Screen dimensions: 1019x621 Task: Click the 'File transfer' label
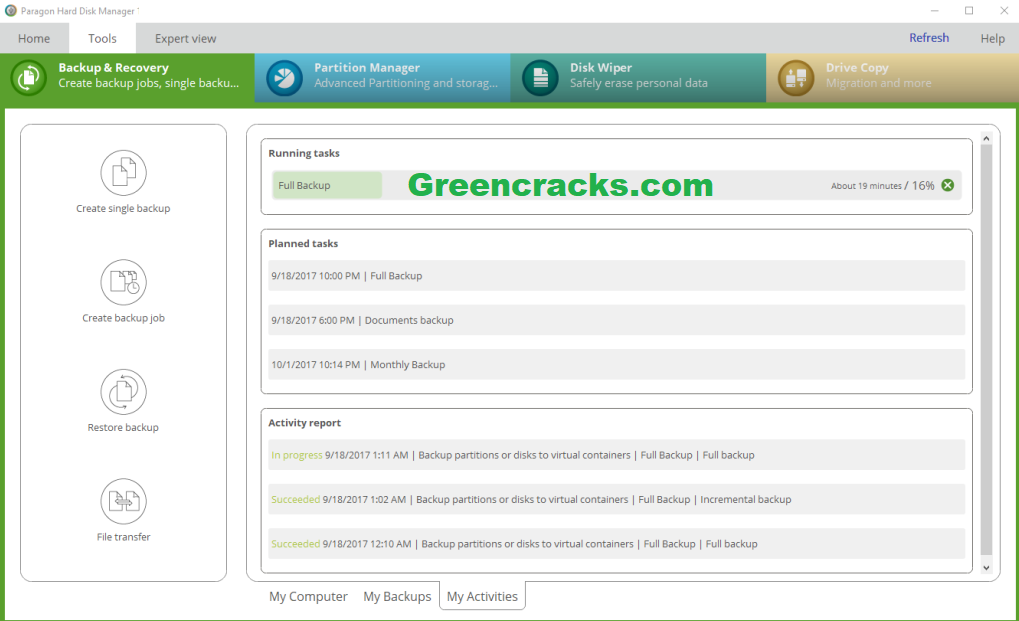tap(123, 537)
